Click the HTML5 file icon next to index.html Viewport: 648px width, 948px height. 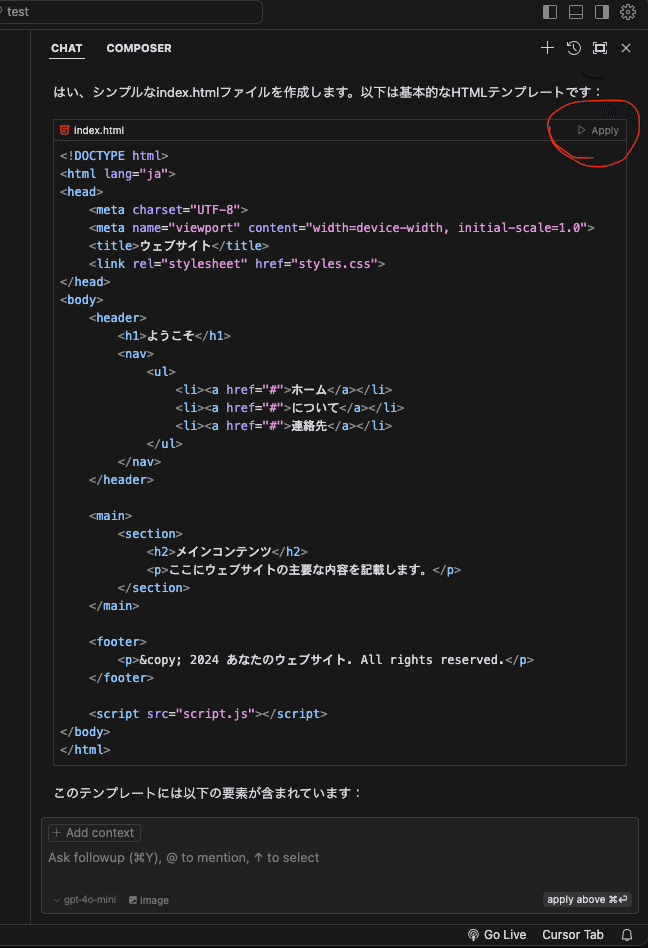point(64,130)
